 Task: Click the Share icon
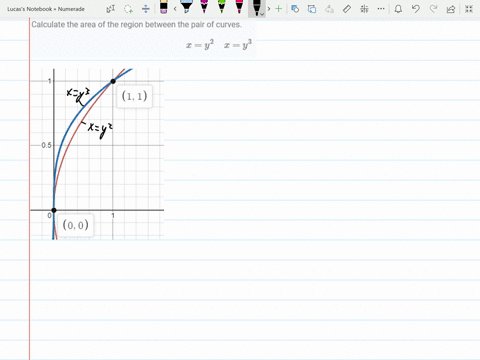[x=451, y=9]
